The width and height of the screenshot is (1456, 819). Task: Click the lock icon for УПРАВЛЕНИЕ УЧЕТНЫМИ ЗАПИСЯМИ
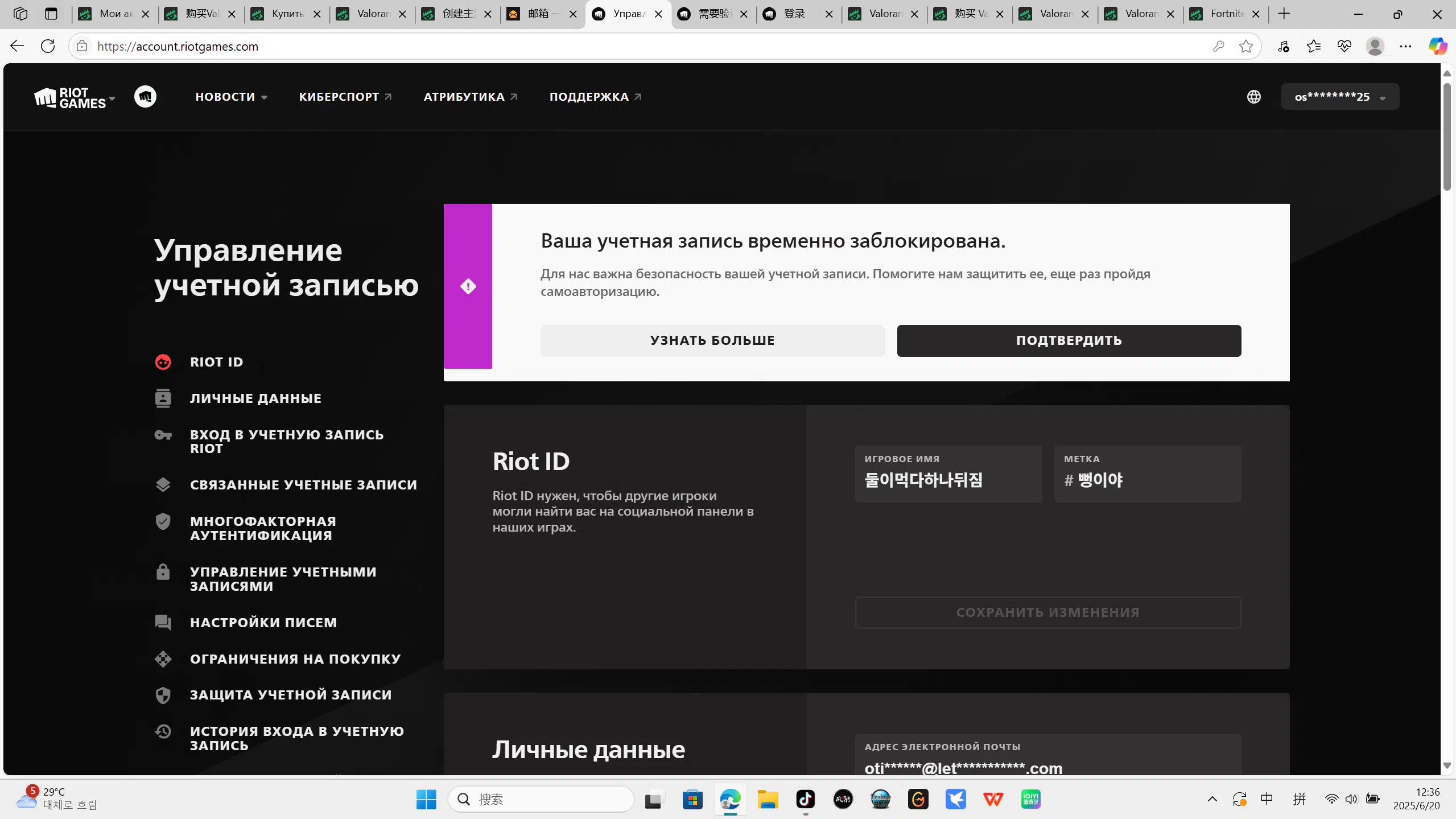point(163,572)
